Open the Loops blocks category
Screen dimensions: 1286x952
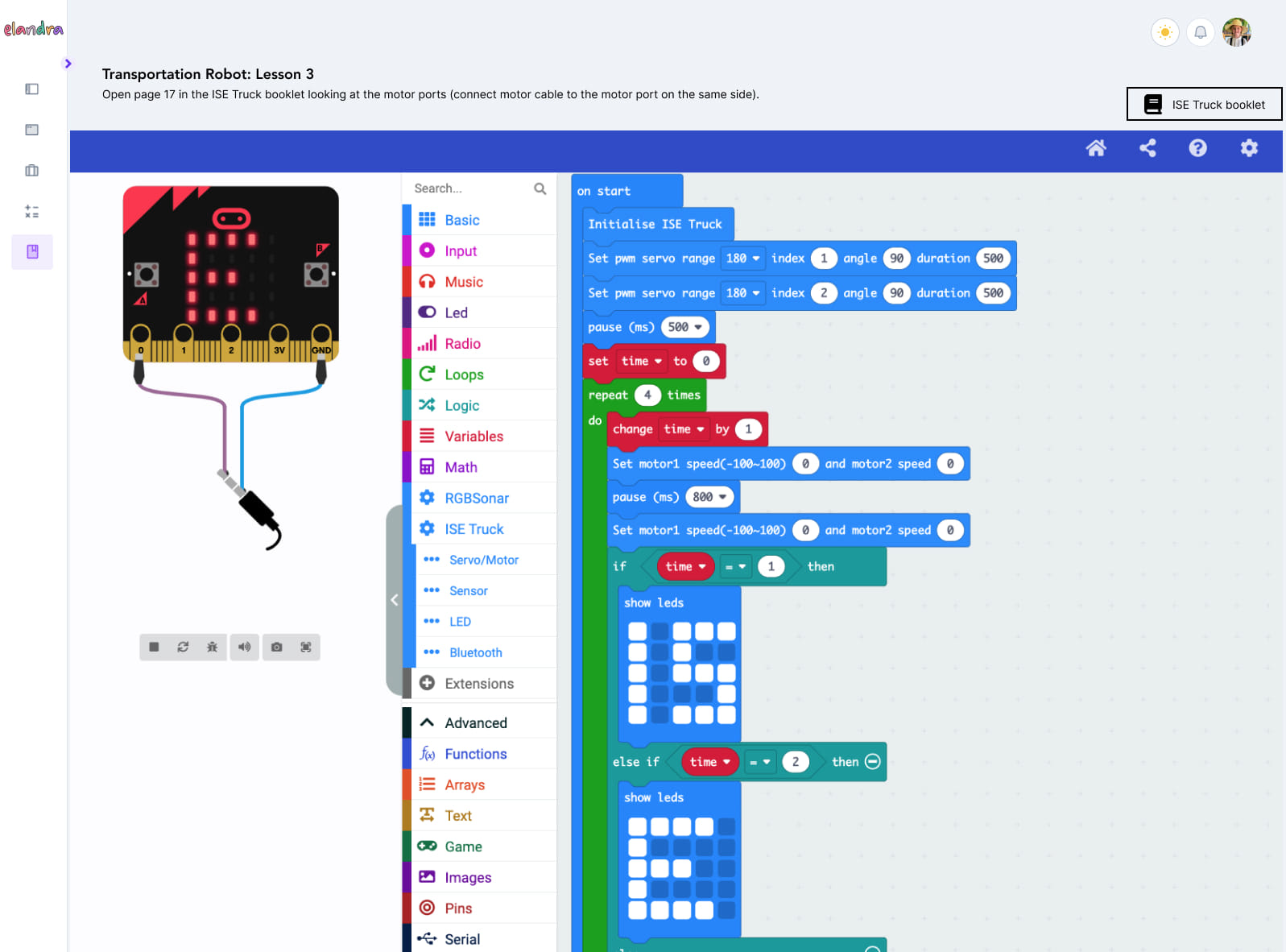pos(479,375)
